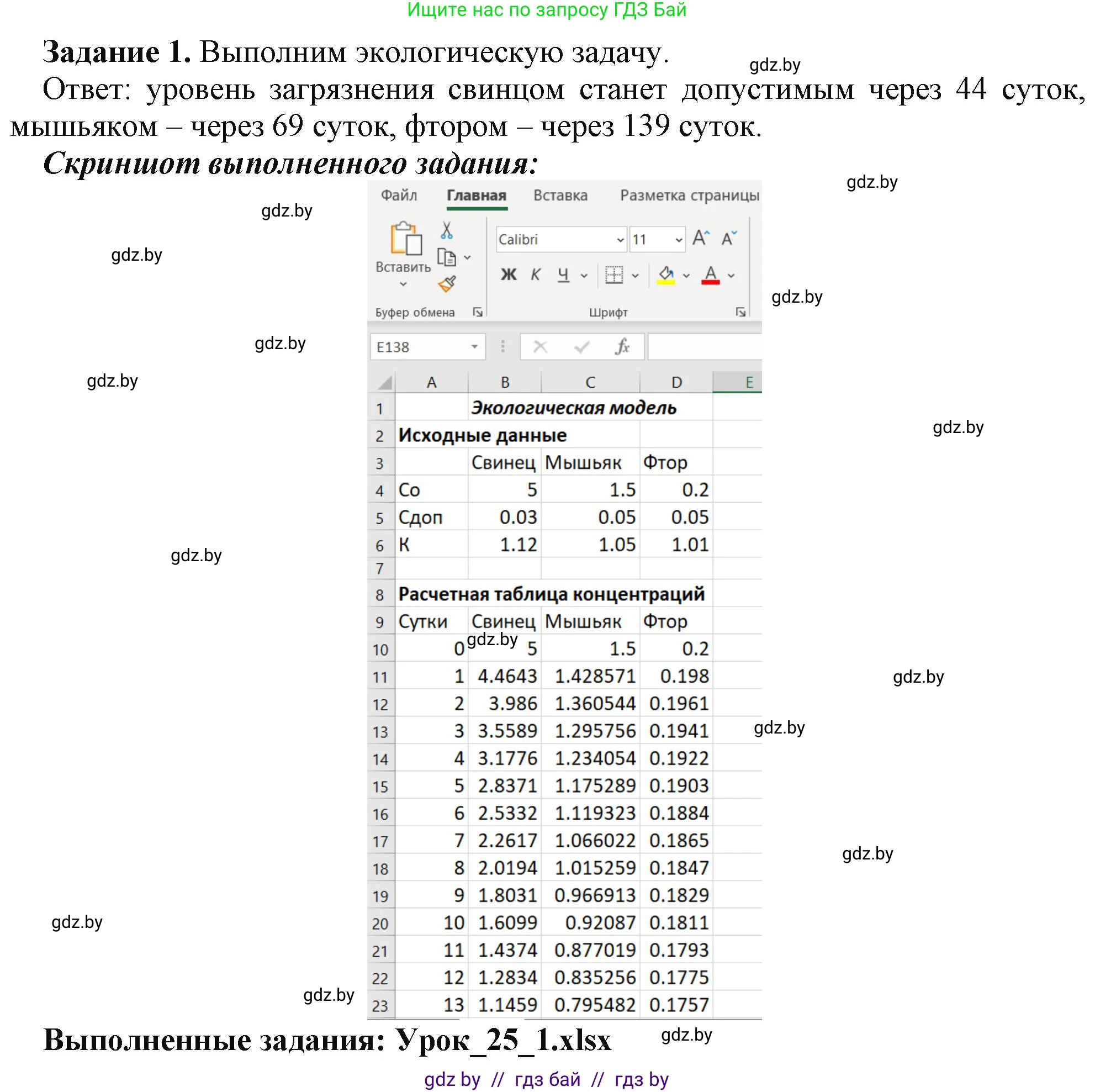Click the Name Box showing E138
This screenshot has height=1092, width=1095.
click(427, 347)
